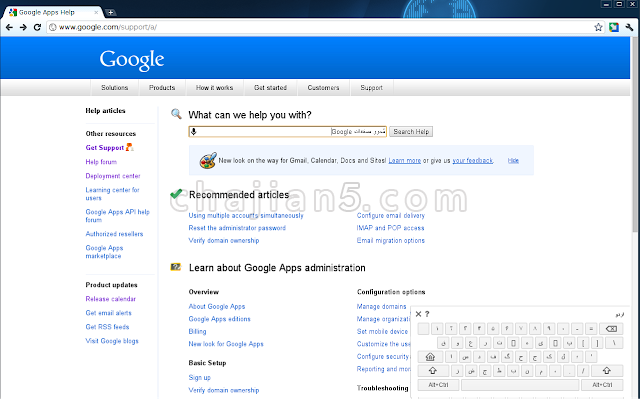The image size is (640, 400).
Task: Open Google Apps API help forum link
Action: click(x=118, y=216)
